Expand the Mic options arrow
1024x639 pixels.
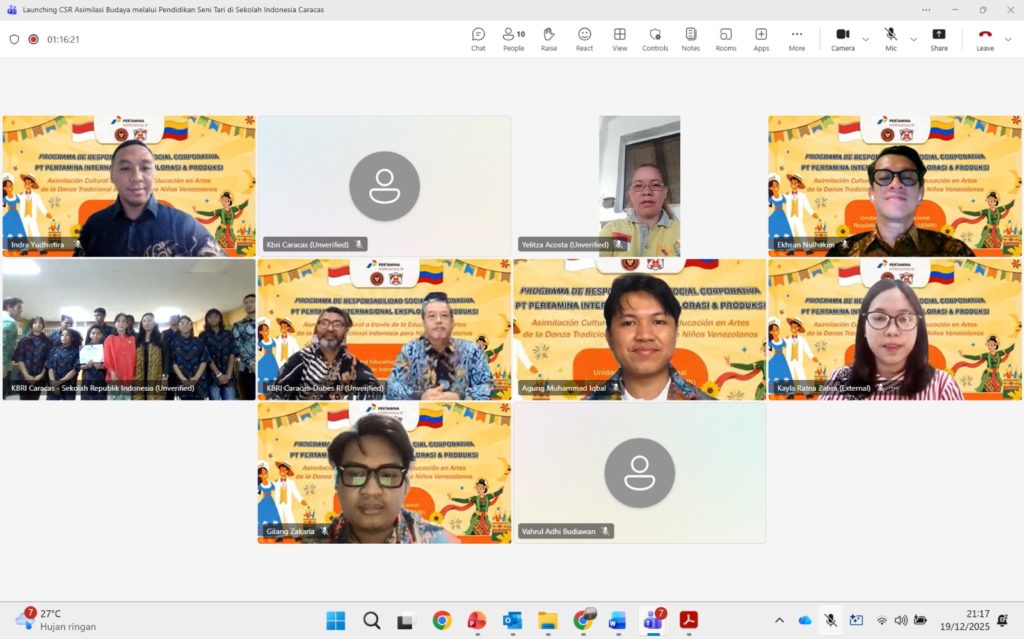[x=913, y=39]
